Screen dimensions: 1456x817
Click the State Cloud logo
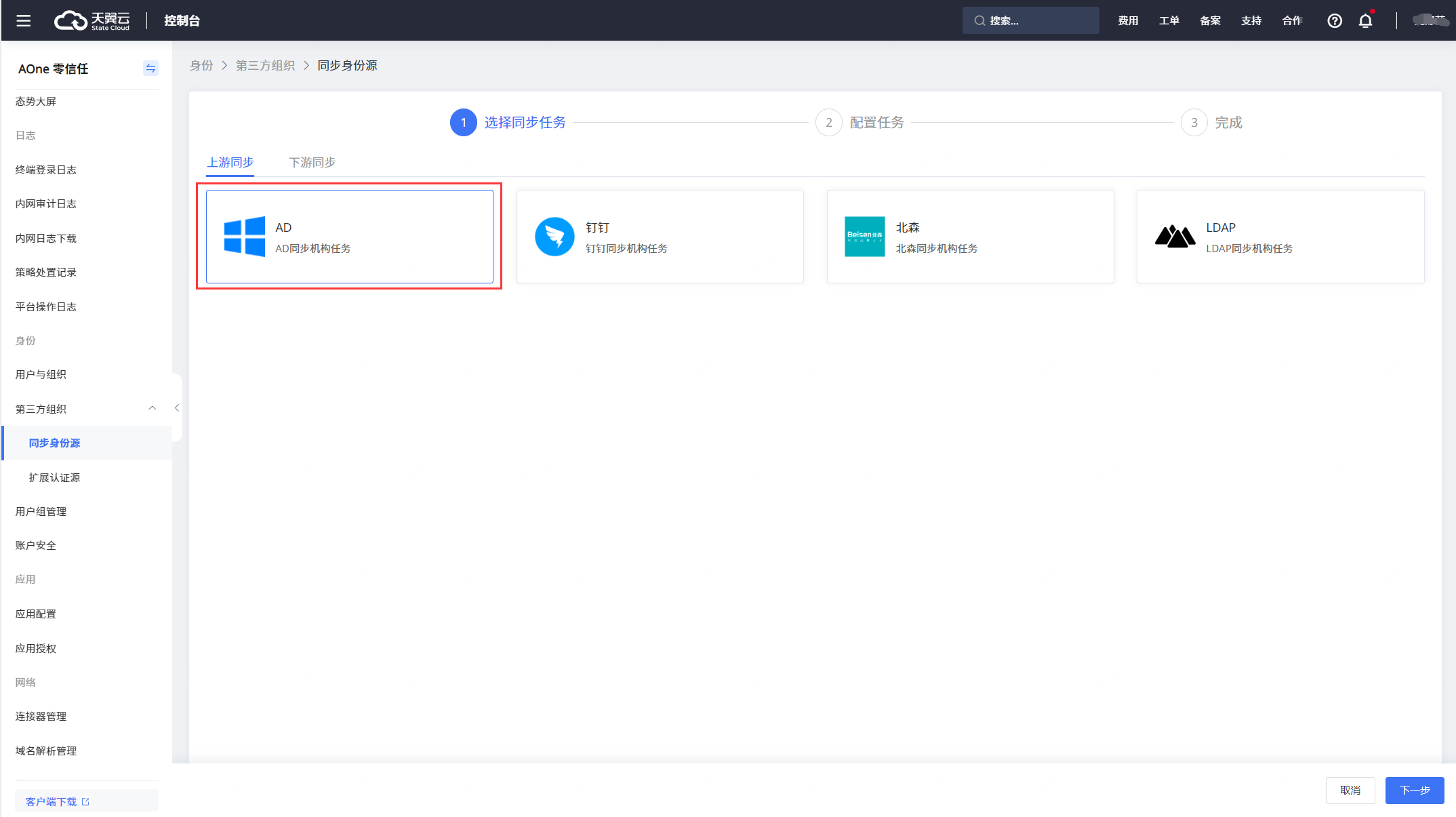tap(92, 20)
